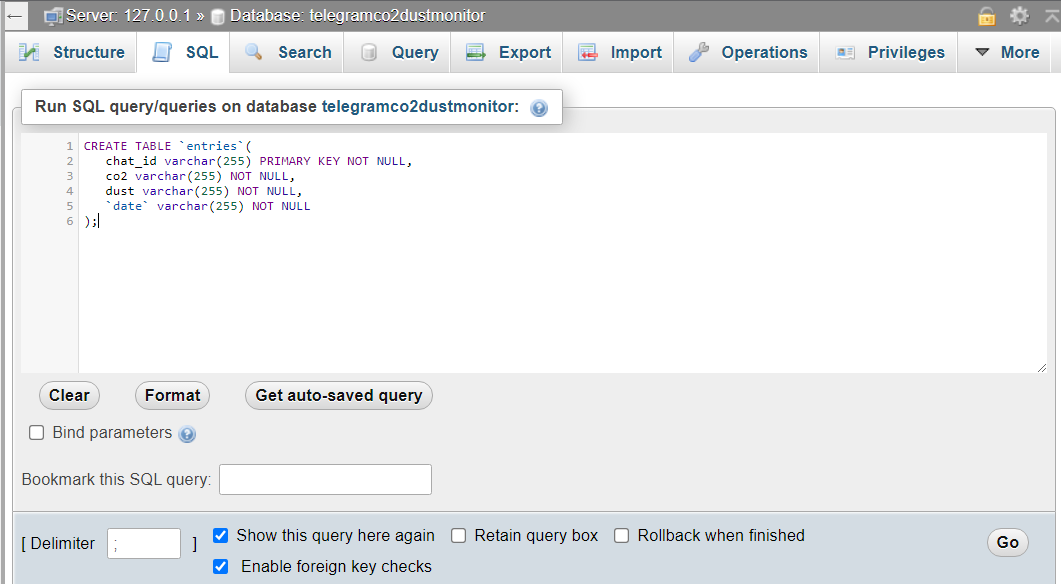Click the Server: 127.0.0.1 breadcrumb link
The image size is (1061, 584).
point(121,16)
